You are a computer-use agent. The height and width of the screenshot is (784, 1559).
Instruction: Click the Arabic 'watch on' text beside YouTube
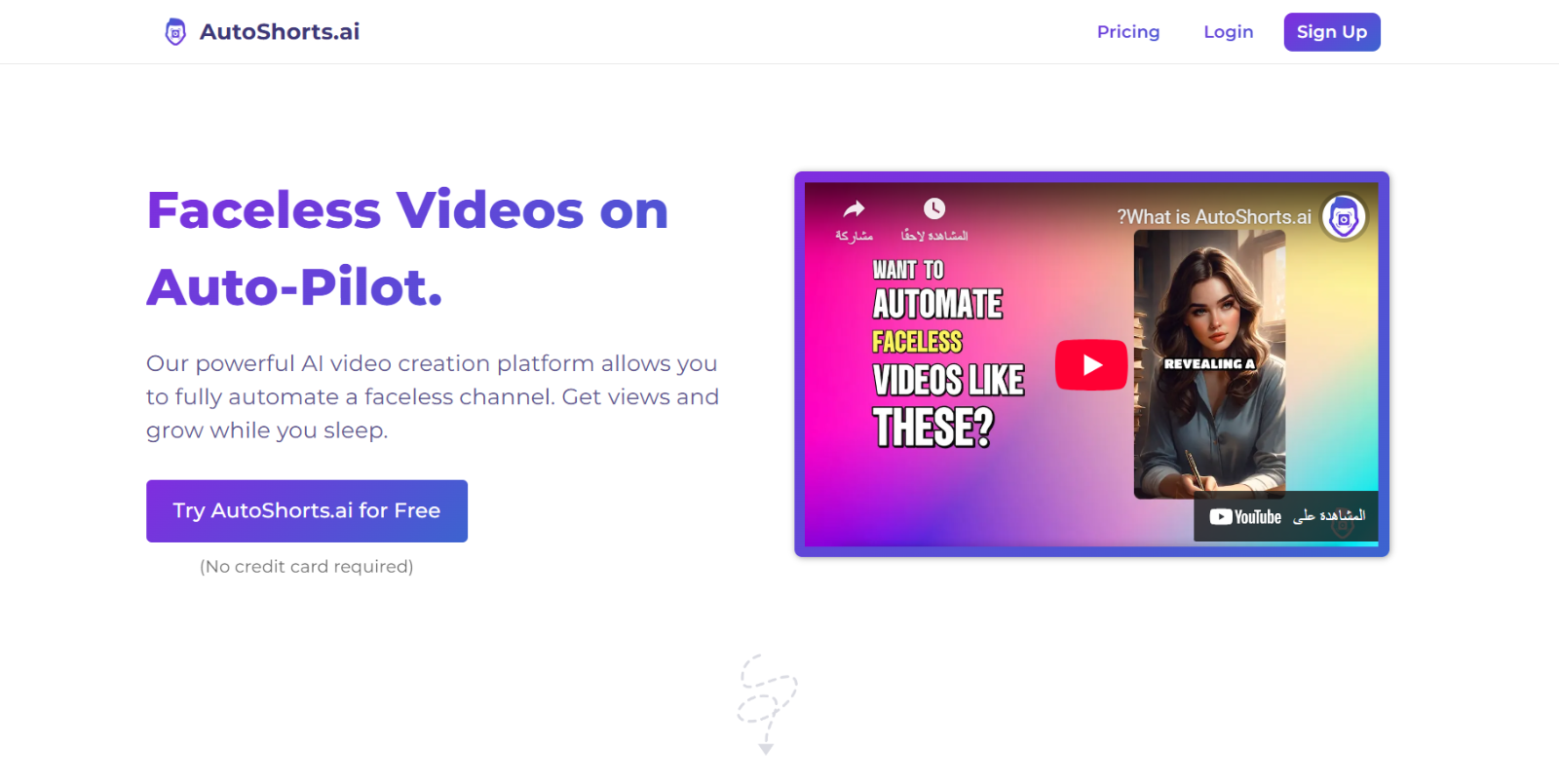(x=1329, y=516)
